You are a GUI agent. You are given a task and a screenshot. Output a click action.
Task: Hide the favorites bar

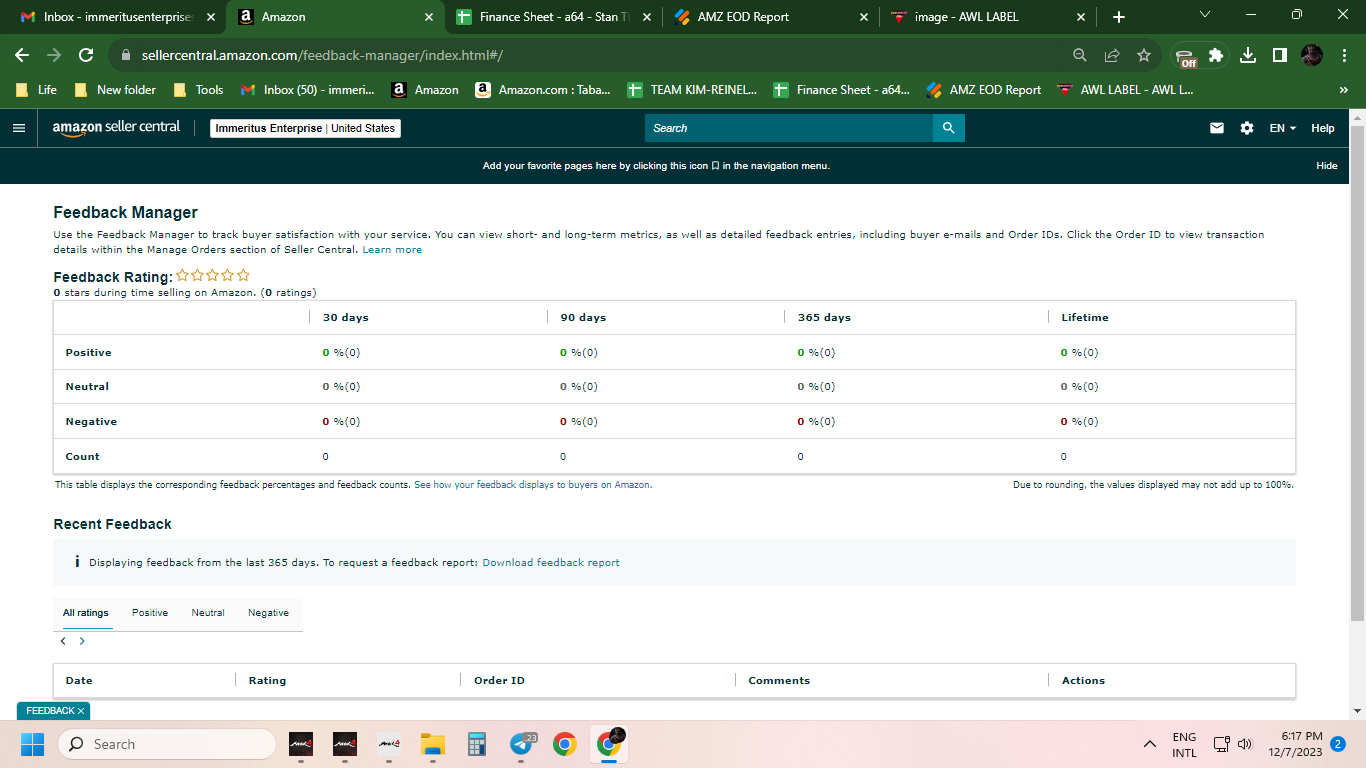click(x=1326, y=166)
